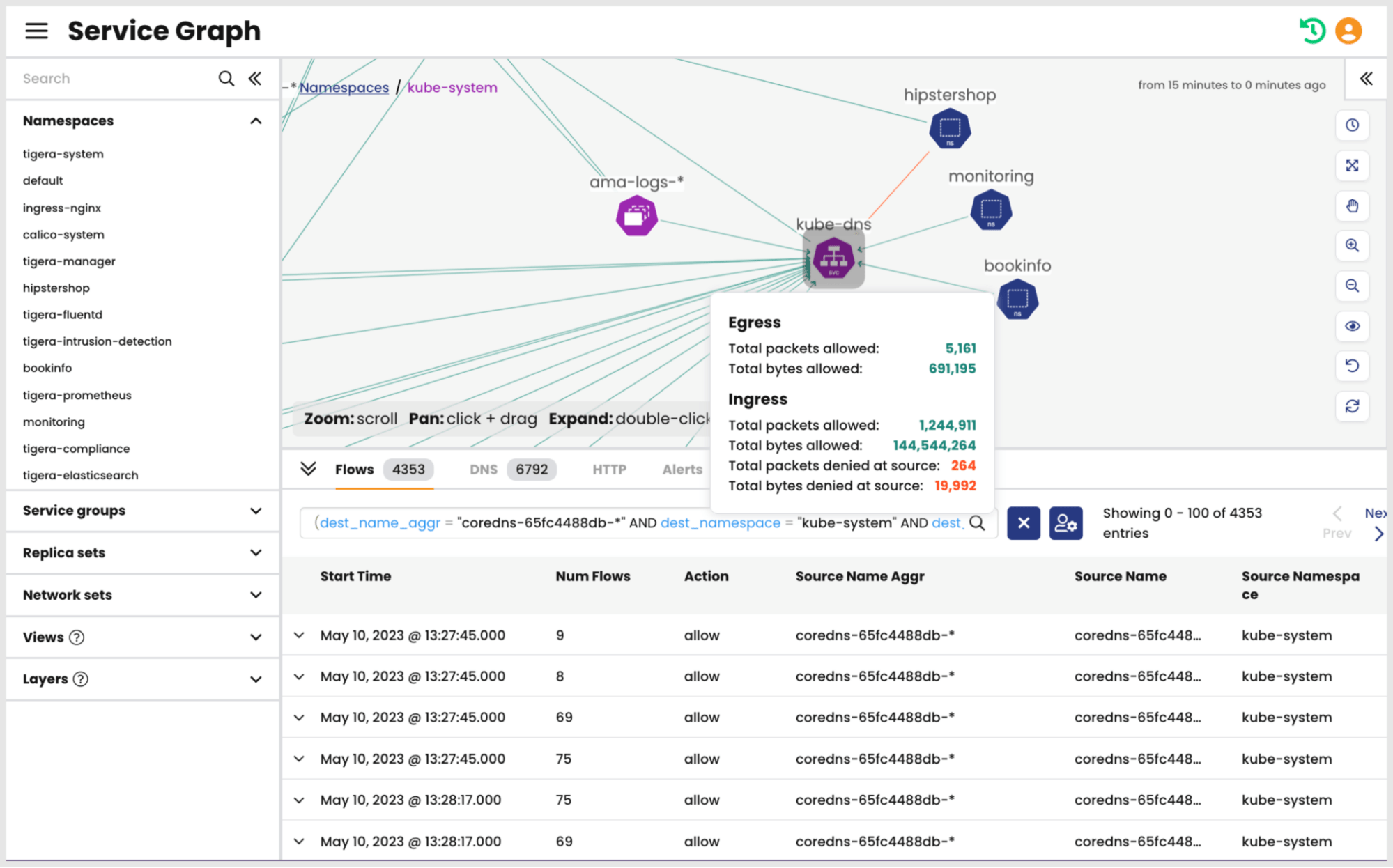Expand the 13:28:17 row with 75 flows
This screenshot has height=868, width=1393.
299,800
